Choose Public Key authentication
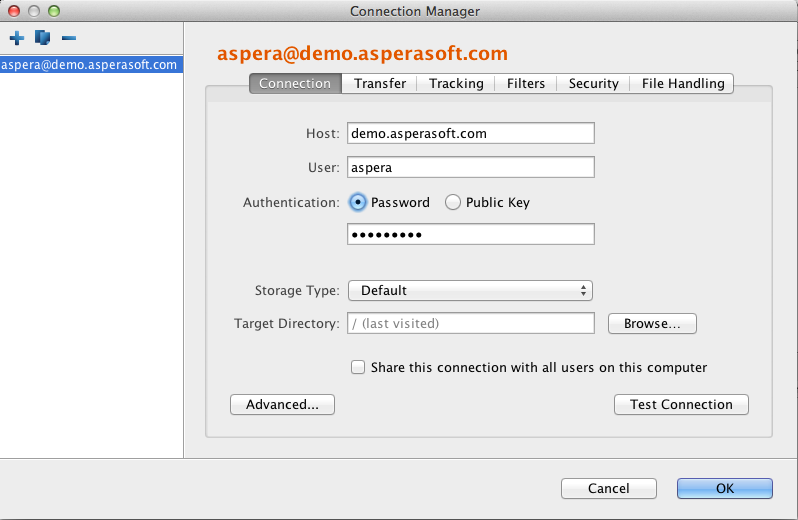The width and height of the screenshot is (798, 520). pyautogui.click(x=453, y=203)
